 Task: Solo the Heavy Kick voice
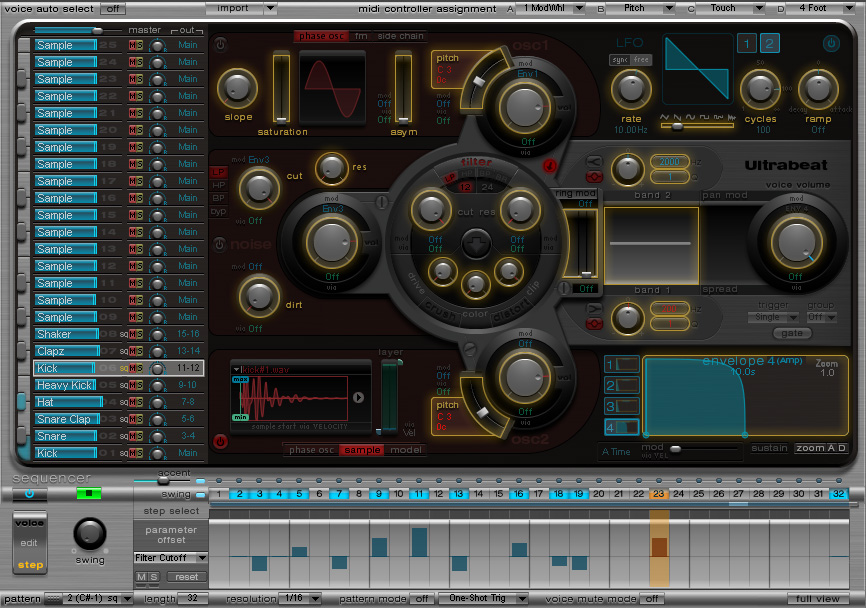pos(140,385)
